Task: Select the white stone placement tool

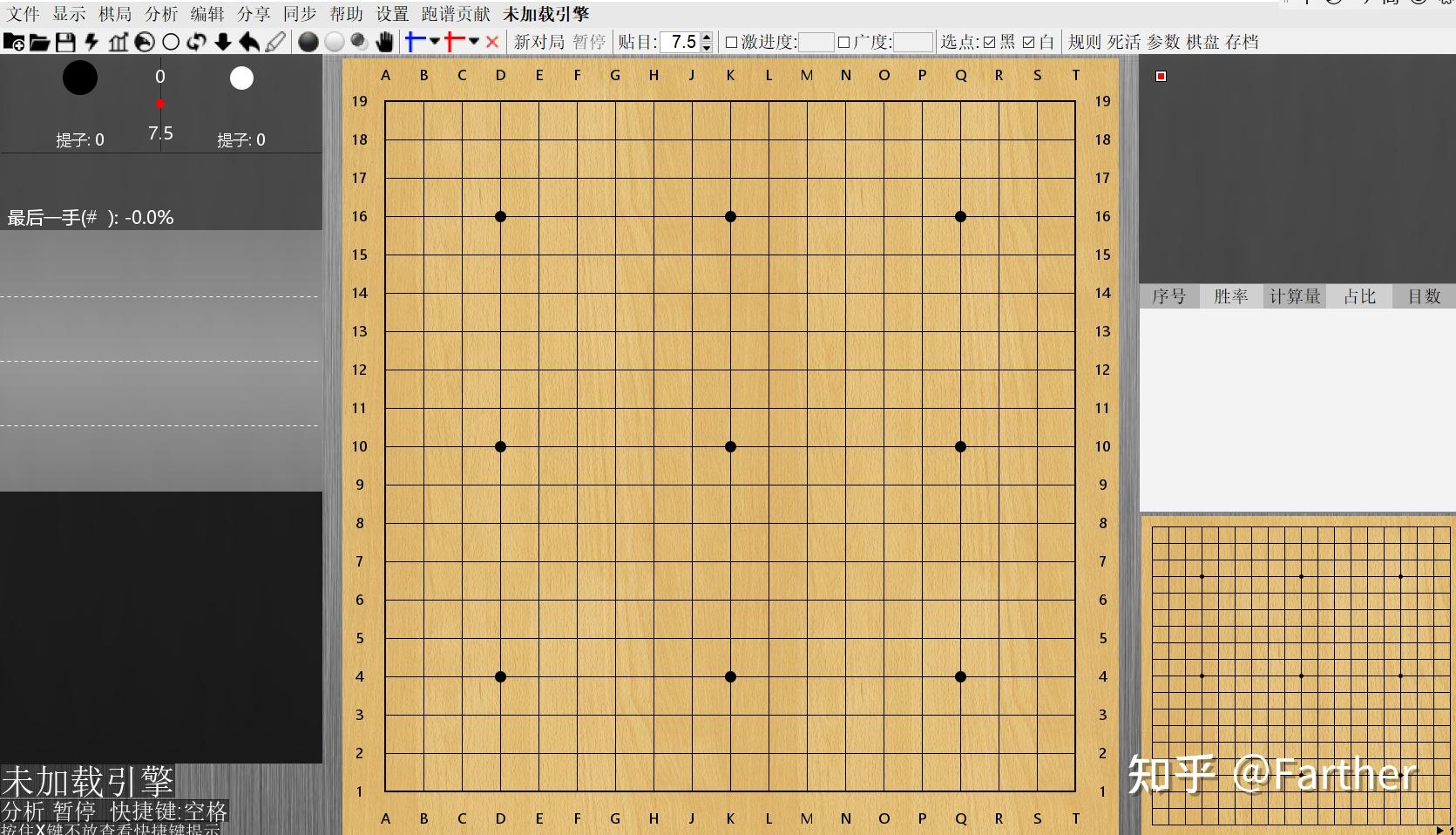Action: [334, 42]
